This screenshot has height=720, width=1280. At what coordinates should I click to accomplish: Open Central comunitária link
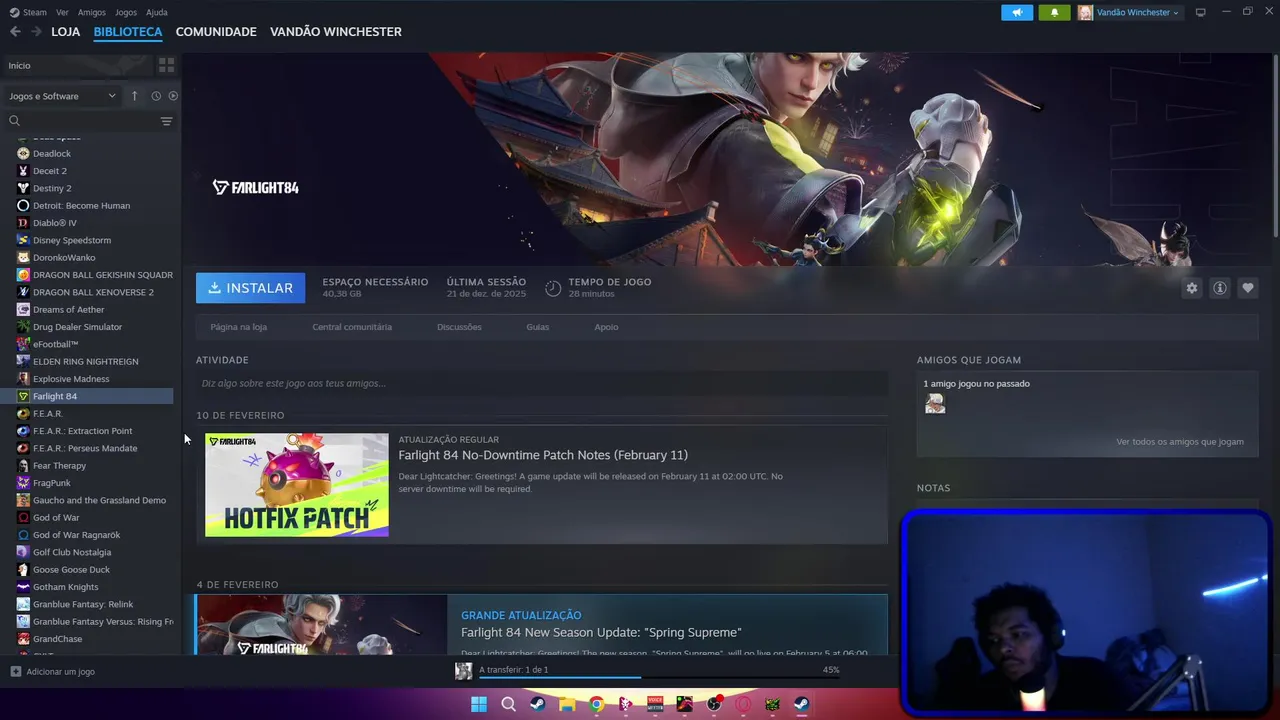tap(352, 327)
